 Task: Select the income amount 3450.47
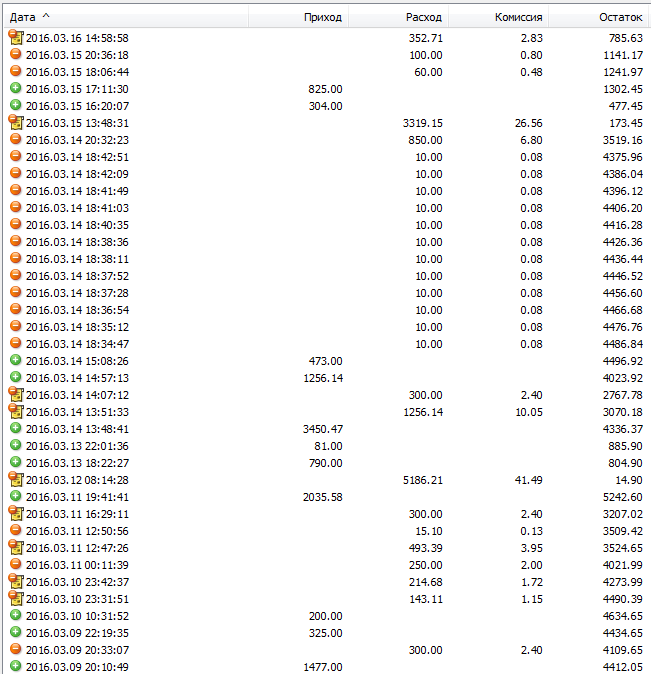click(322, 429)
